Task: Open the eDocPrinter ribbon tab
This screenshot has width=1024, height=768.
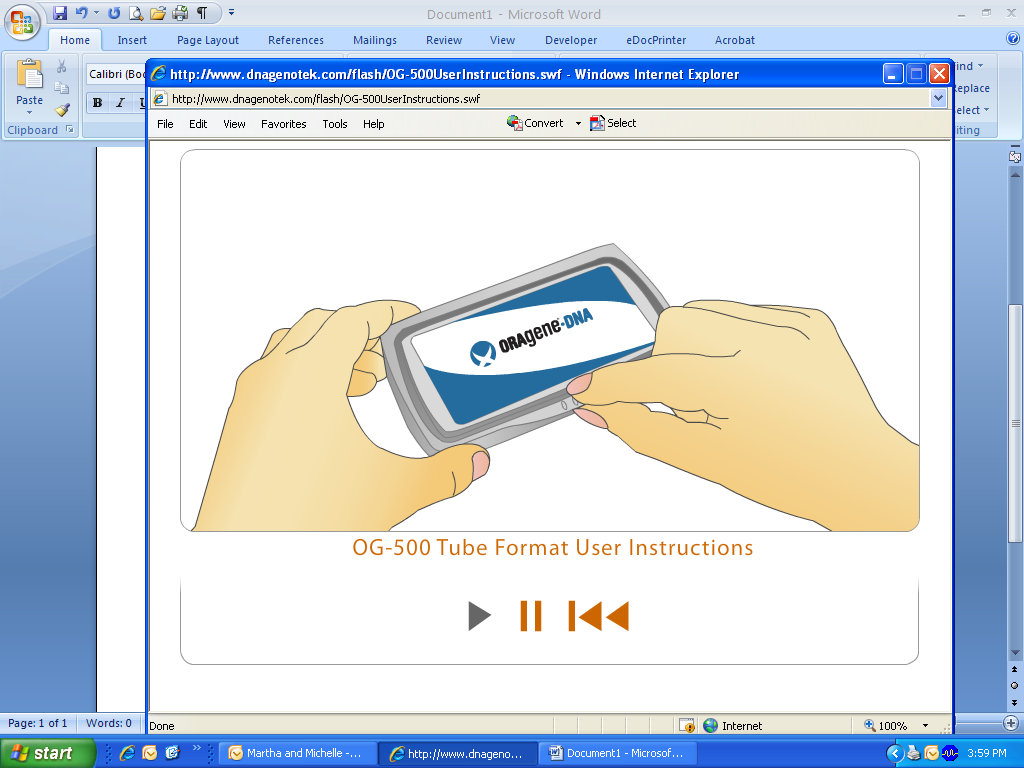Action: click(656, 40)
